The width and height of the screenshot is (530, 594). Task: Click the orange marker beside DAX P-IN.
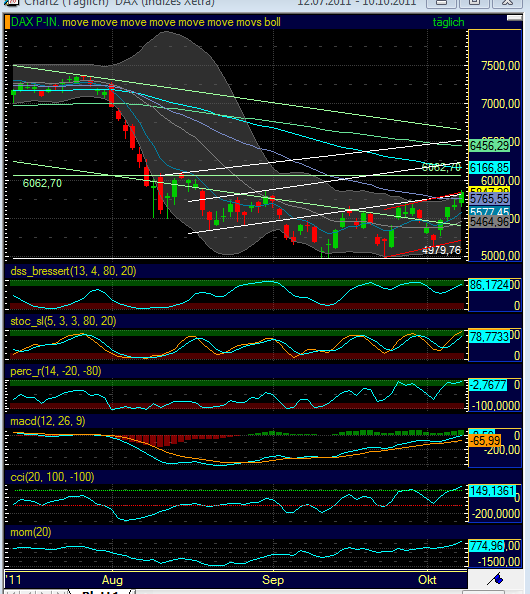[x=7, y=22]
